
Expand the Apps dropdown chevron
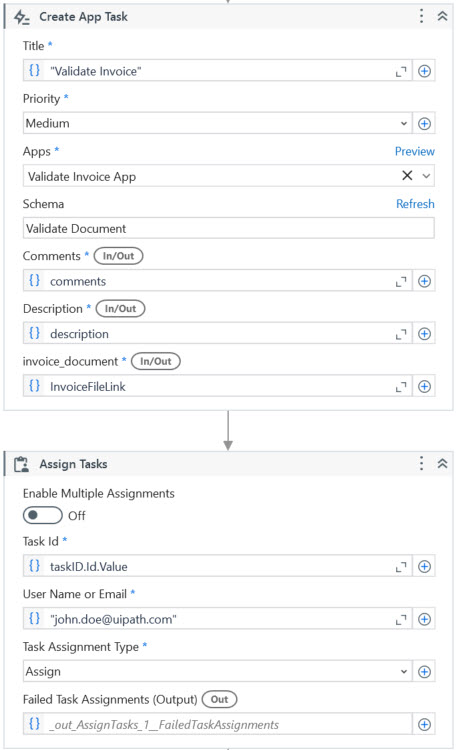(x=426, y=176)
